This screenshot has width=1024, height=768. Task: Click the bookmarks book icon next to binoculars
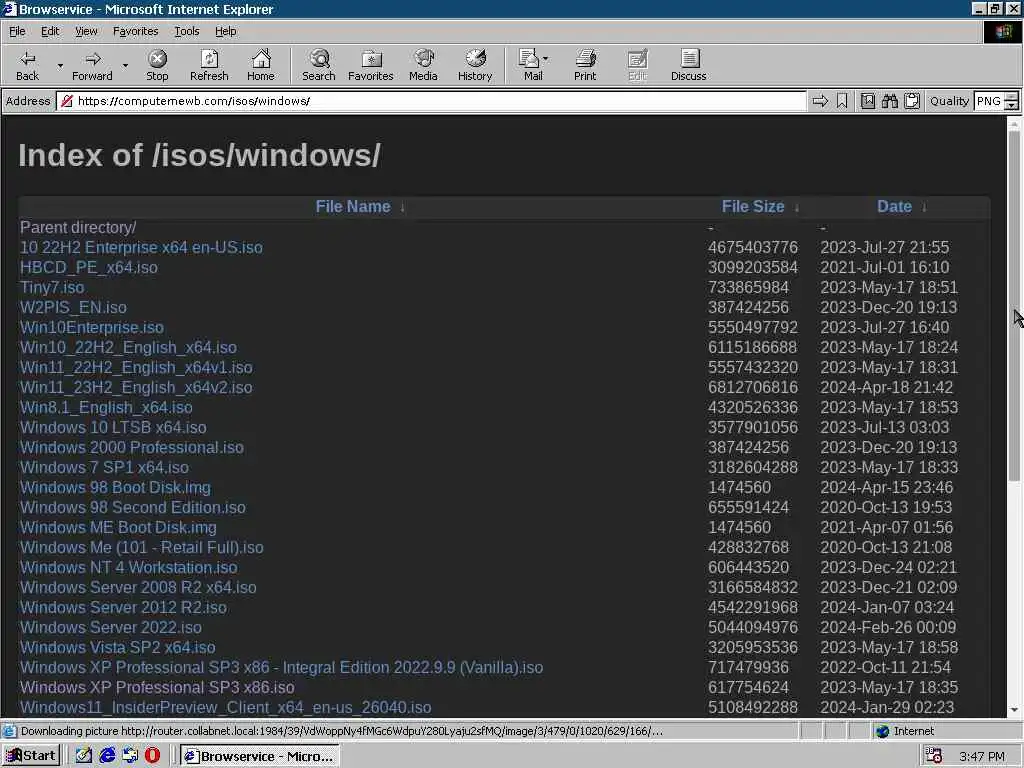[867, 101]
